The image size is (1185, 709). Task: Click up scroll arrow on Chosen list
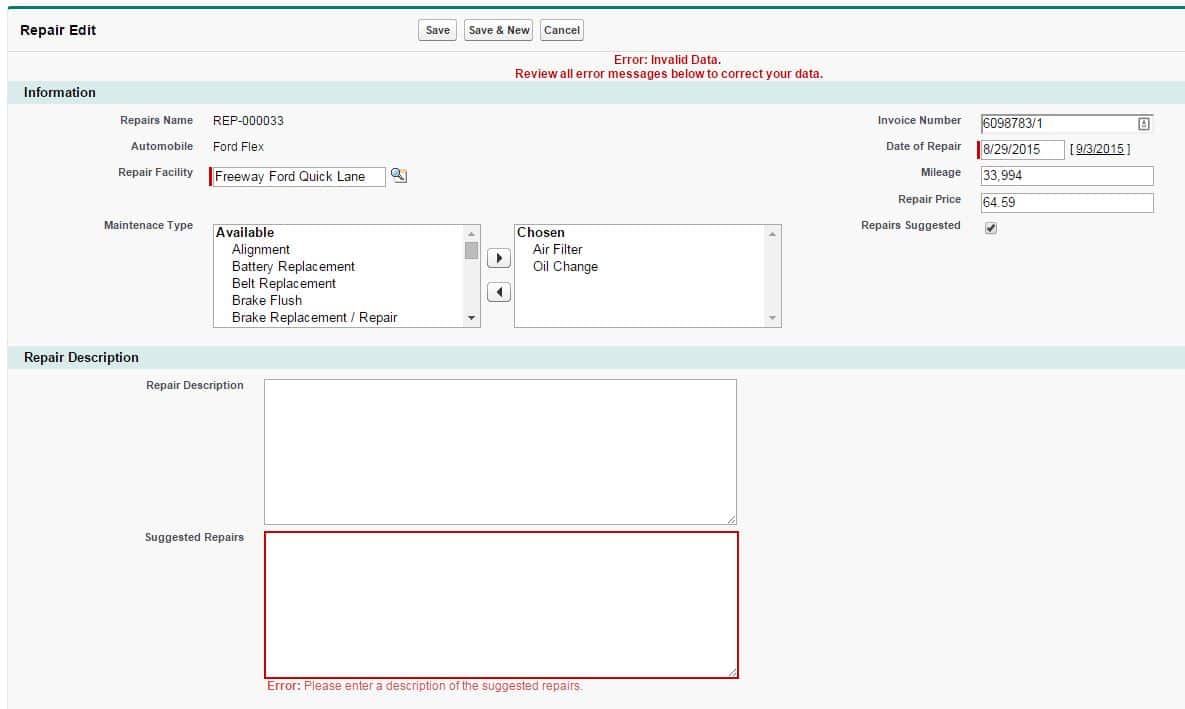(x=772, y=234)
